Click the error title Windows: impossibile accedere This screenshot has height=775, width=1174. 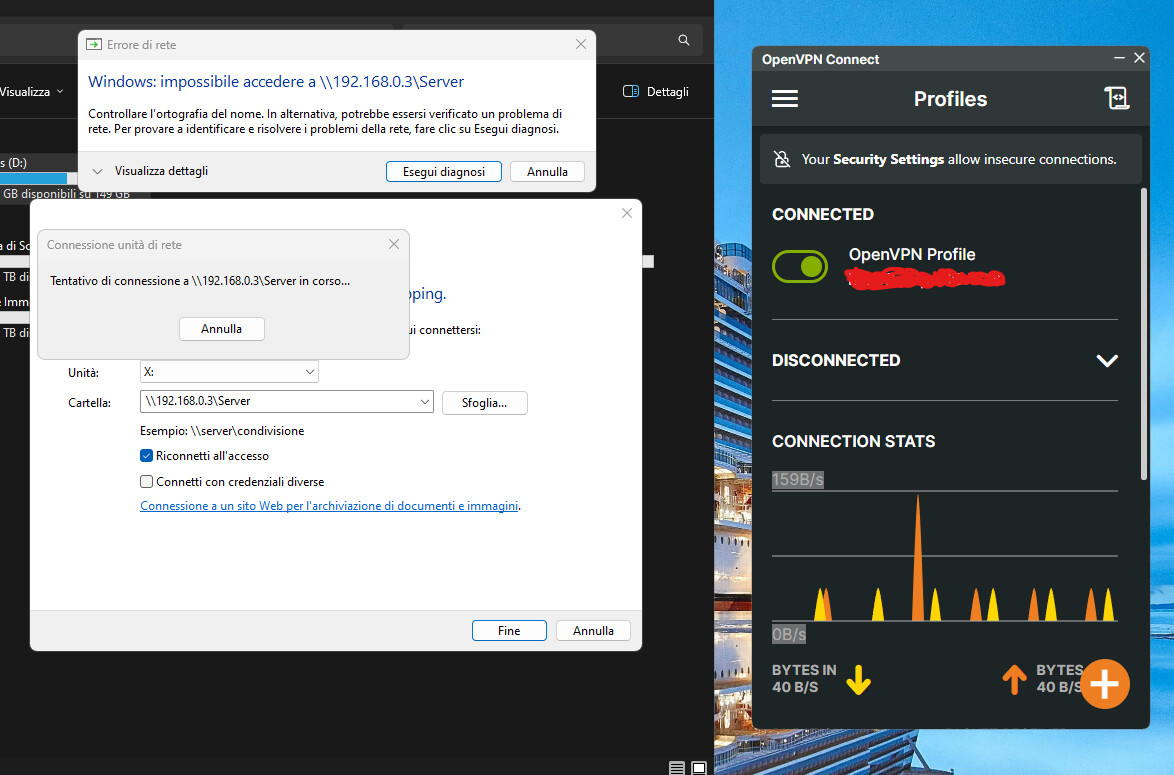276,82
